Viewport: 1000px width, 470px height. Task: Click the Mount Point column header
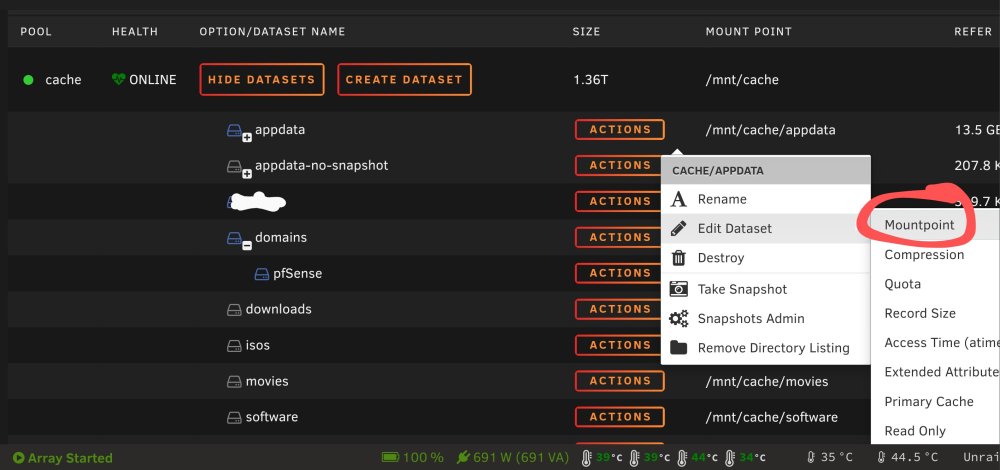[x=749, y=31]
